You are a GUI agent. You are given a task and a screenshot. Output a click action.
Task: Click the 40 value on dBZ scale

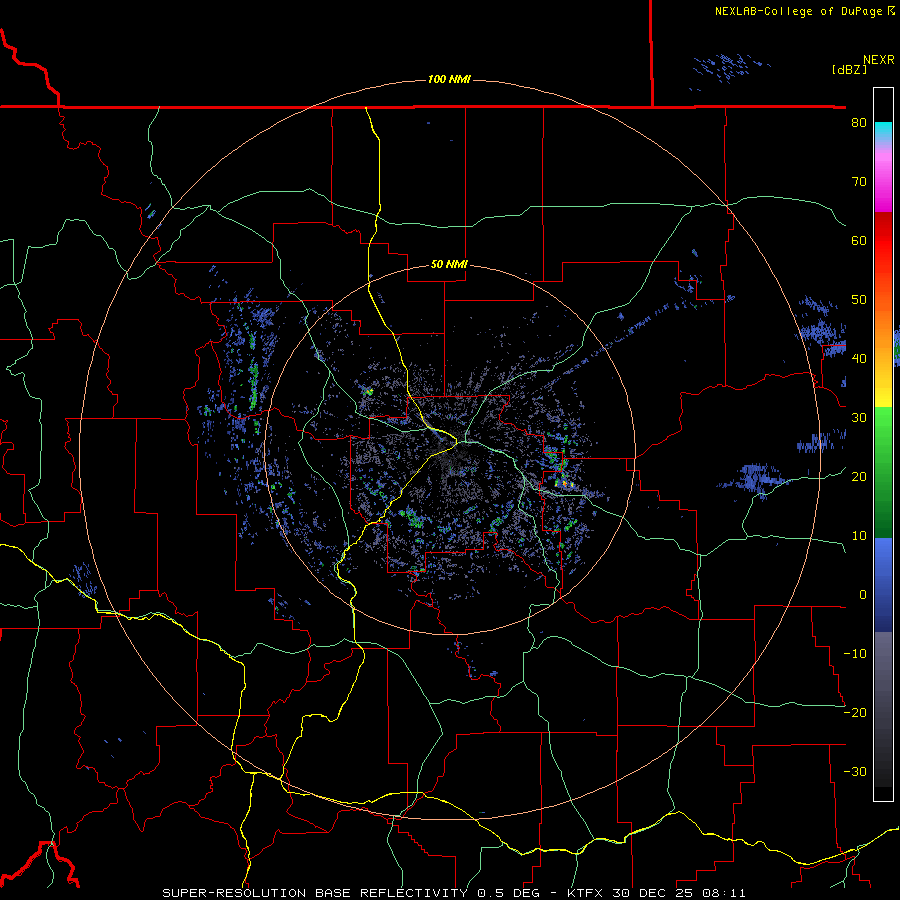click(859, 358)
